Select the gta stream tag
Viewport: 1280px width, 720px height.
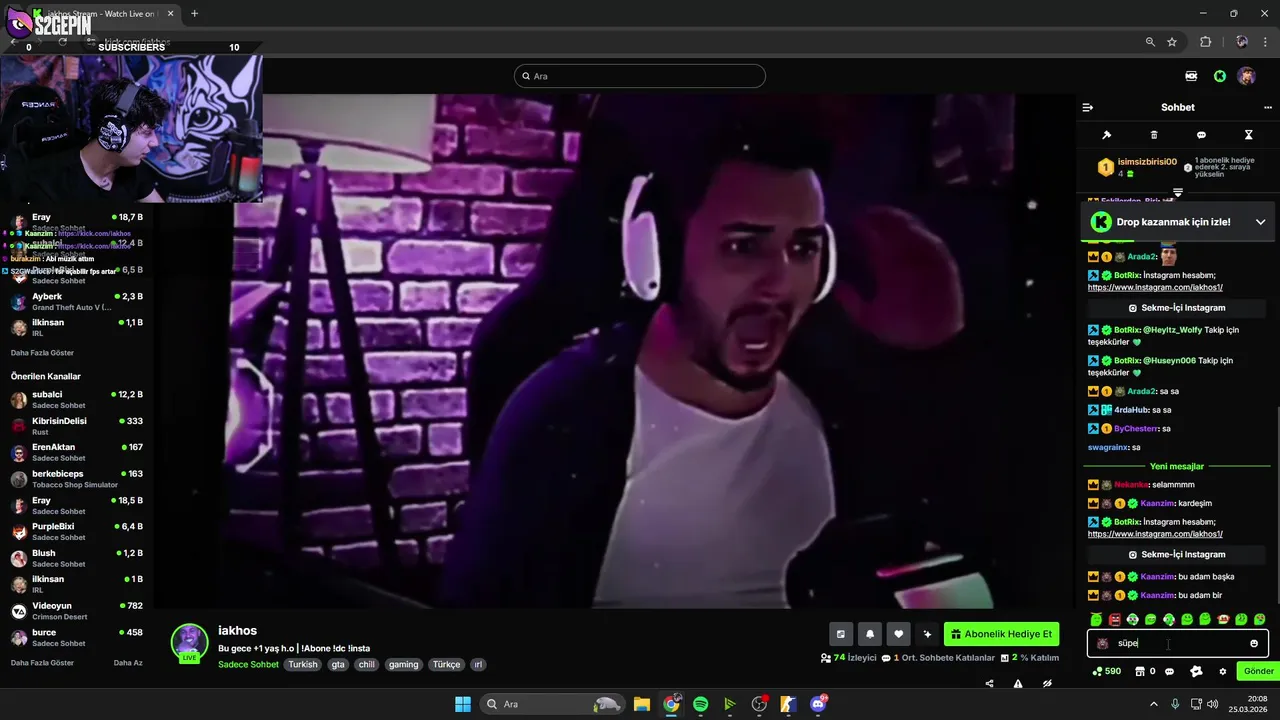tap(338, 664)
